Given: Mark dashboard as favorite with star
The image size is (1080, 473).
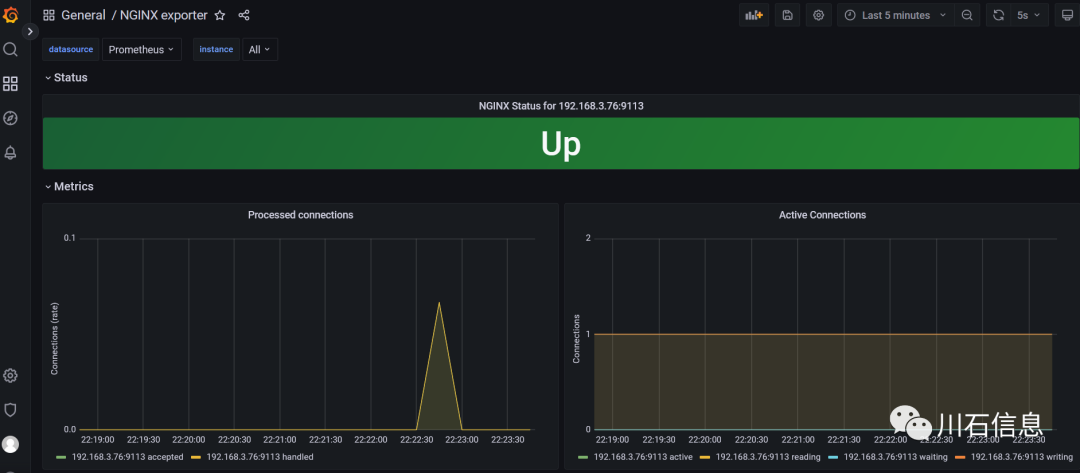Looking at the screenshot, I should coord(220,15).
